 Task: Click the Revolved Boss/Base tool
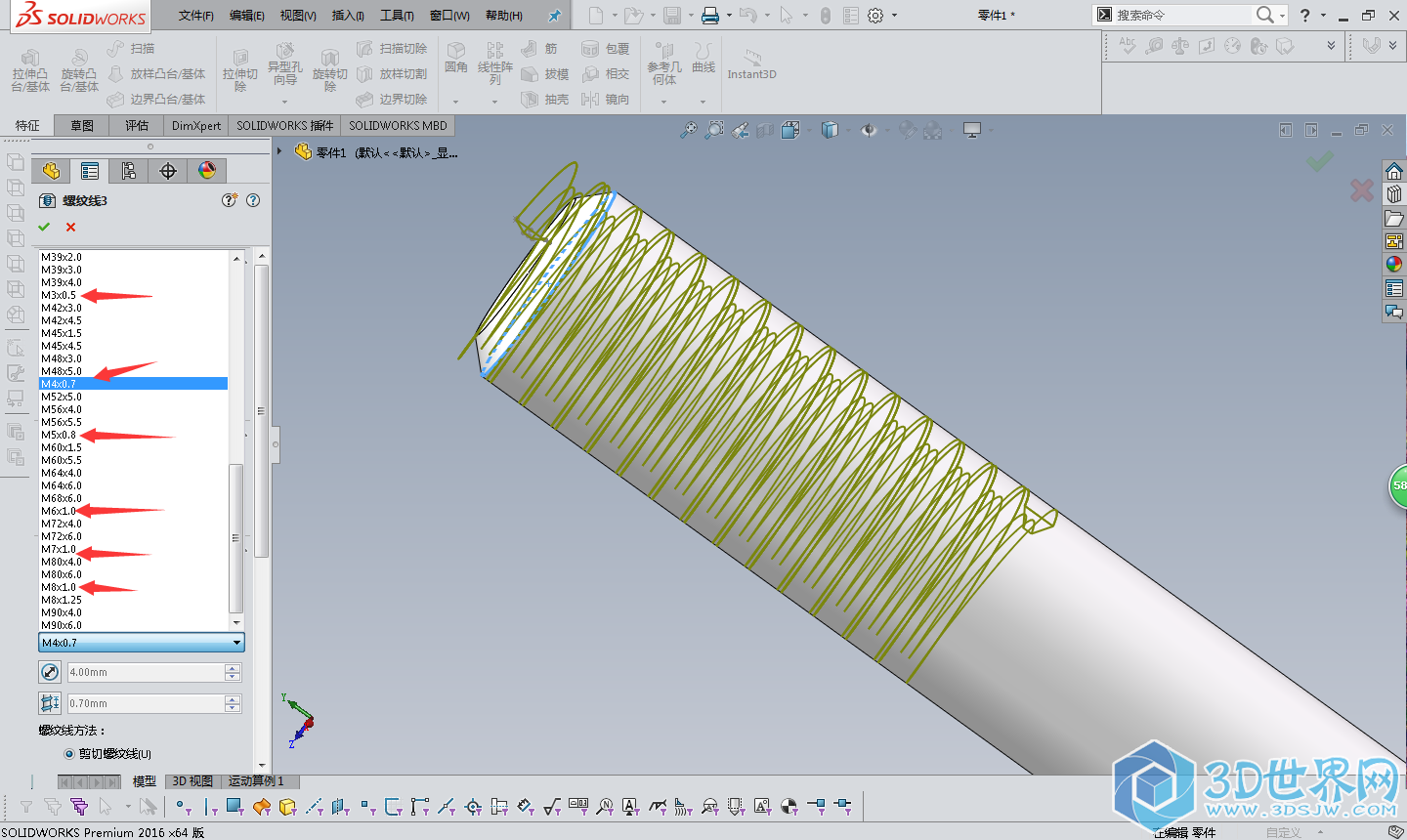coord(79,71)
